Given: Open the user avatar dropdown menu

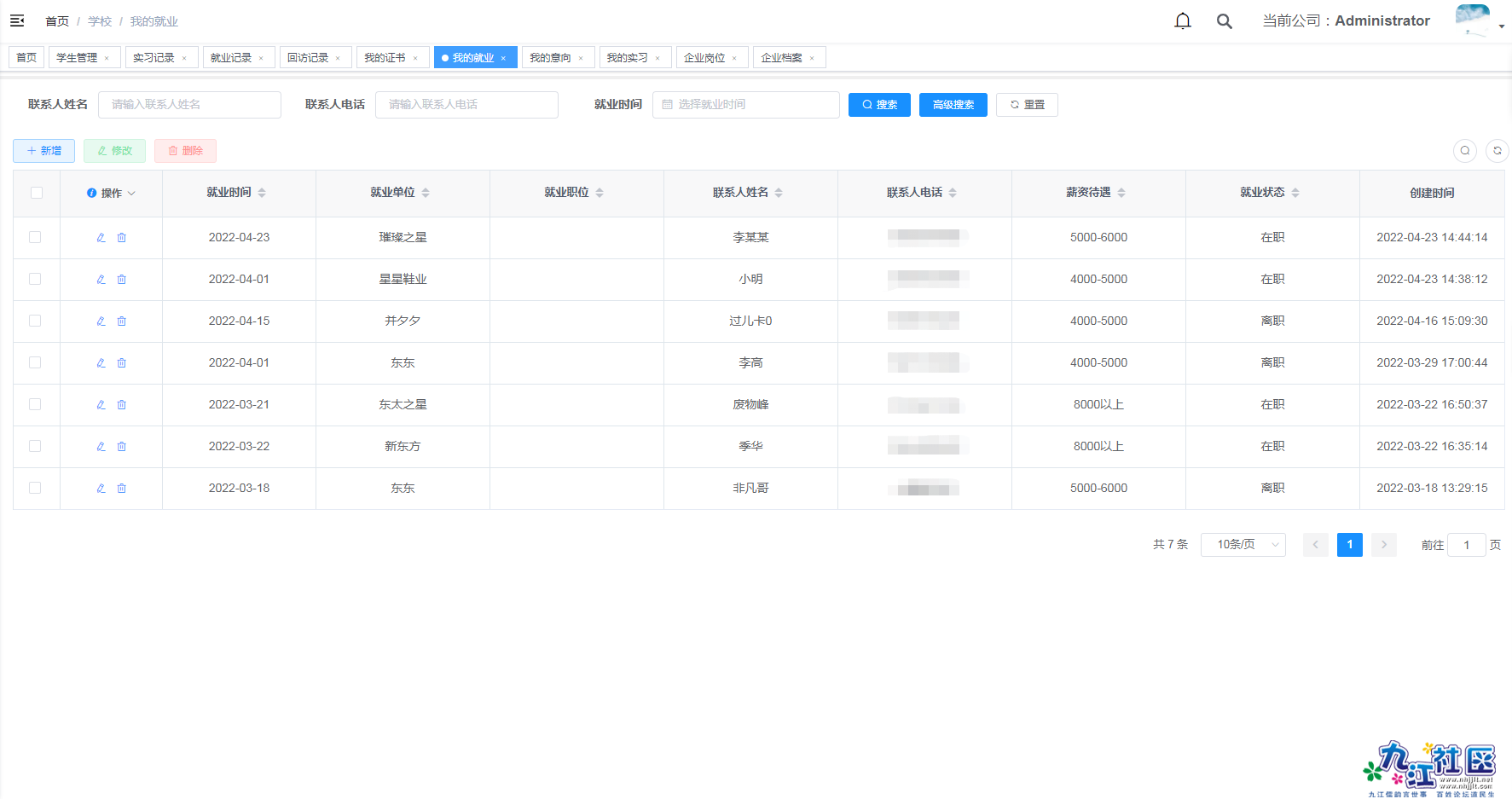Looking at the screenshot, I should [x=1474, y=20].
